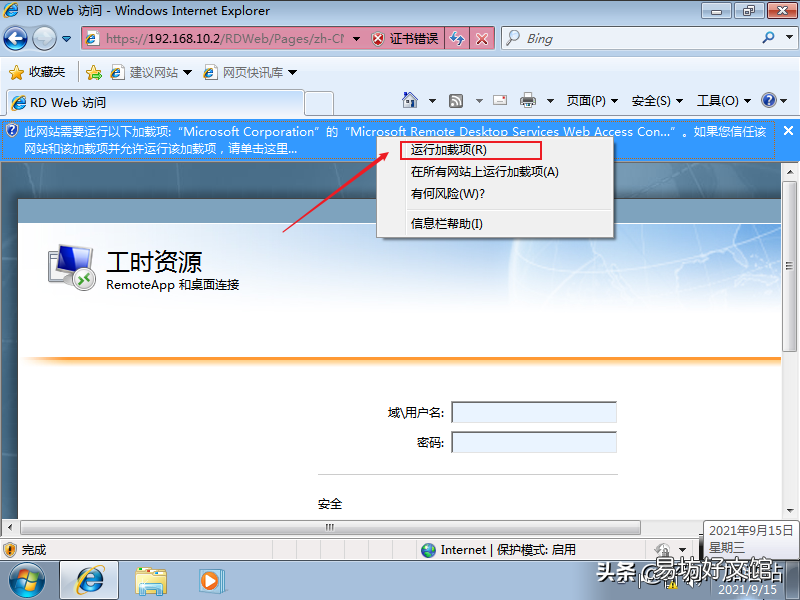
Task: Open the search provider dropdown
Action: click(789, 37)
